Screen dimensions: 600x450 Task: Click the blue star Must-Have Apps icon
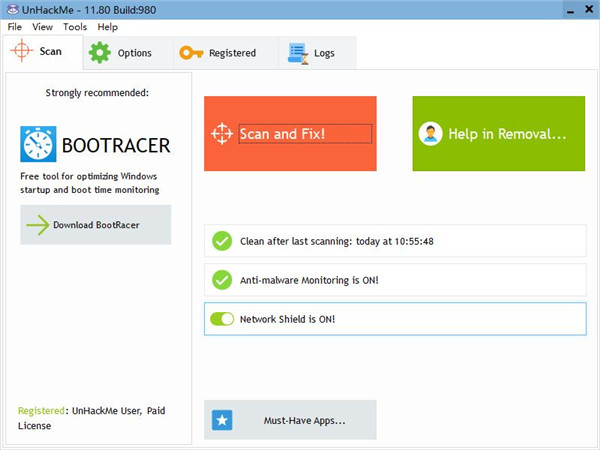click(222, 420)
